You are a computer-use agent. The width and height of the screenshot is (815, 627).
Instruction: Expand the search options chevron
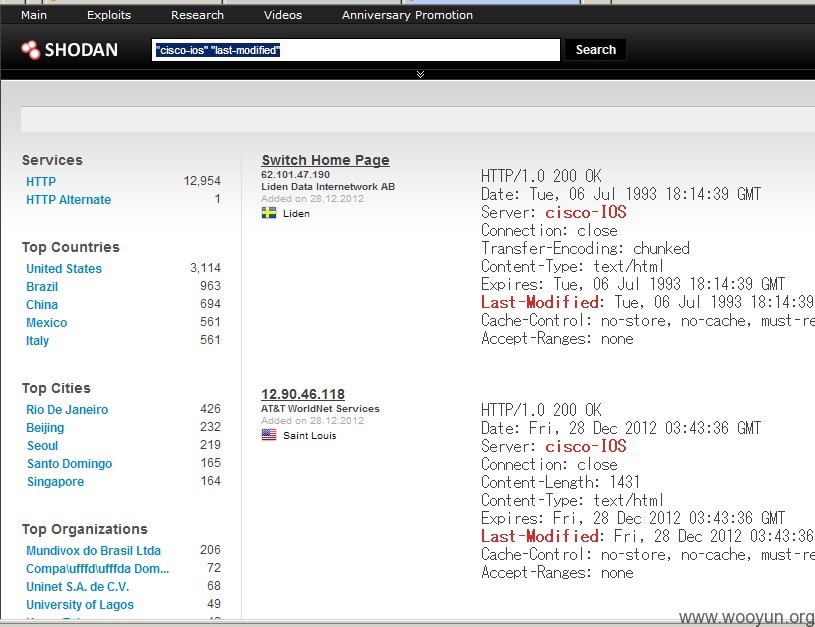420,74
